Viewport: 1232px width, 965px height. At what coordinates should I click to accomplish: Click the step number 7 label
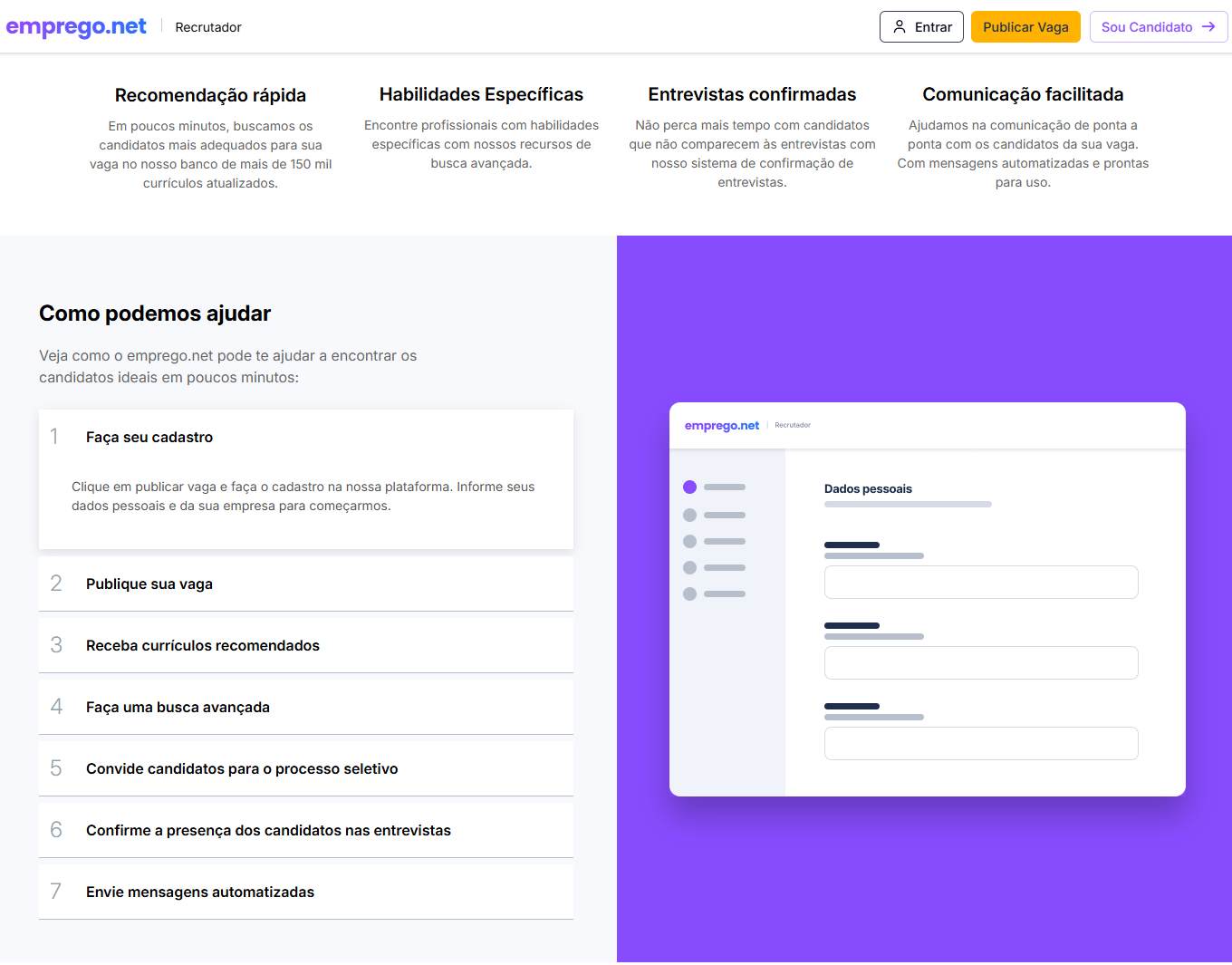(x=56, y=892)
